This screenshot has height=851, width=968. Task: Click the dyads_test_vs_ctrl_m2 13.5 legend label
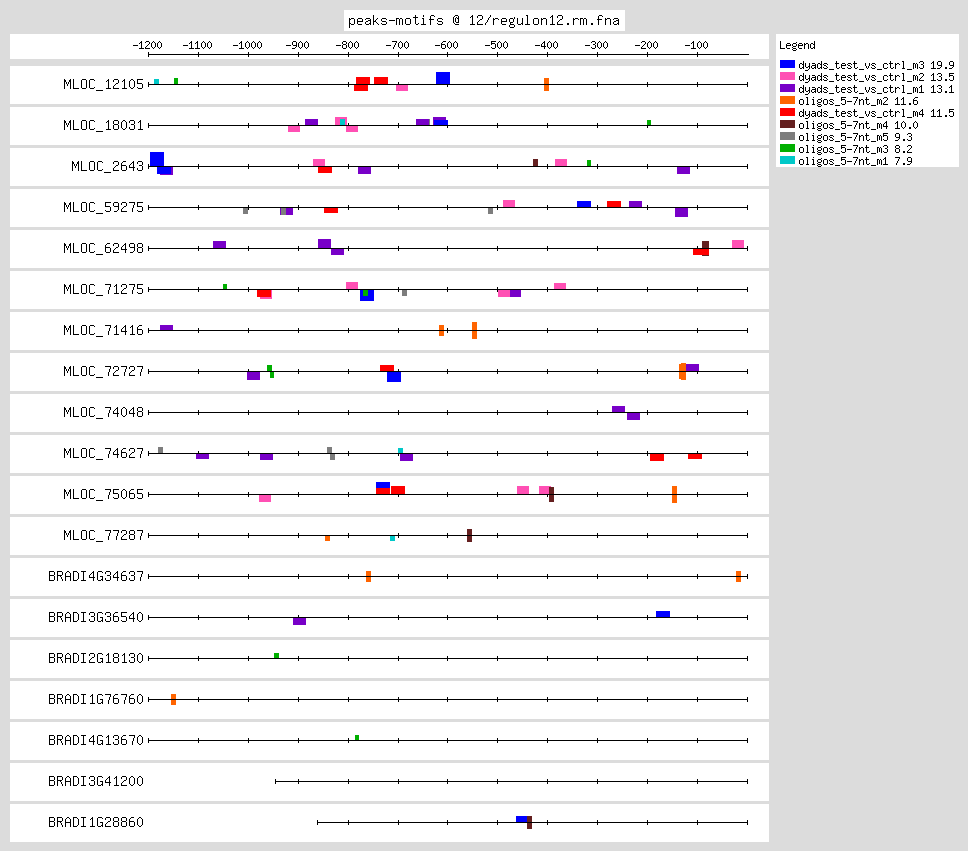tap(875, 76)
